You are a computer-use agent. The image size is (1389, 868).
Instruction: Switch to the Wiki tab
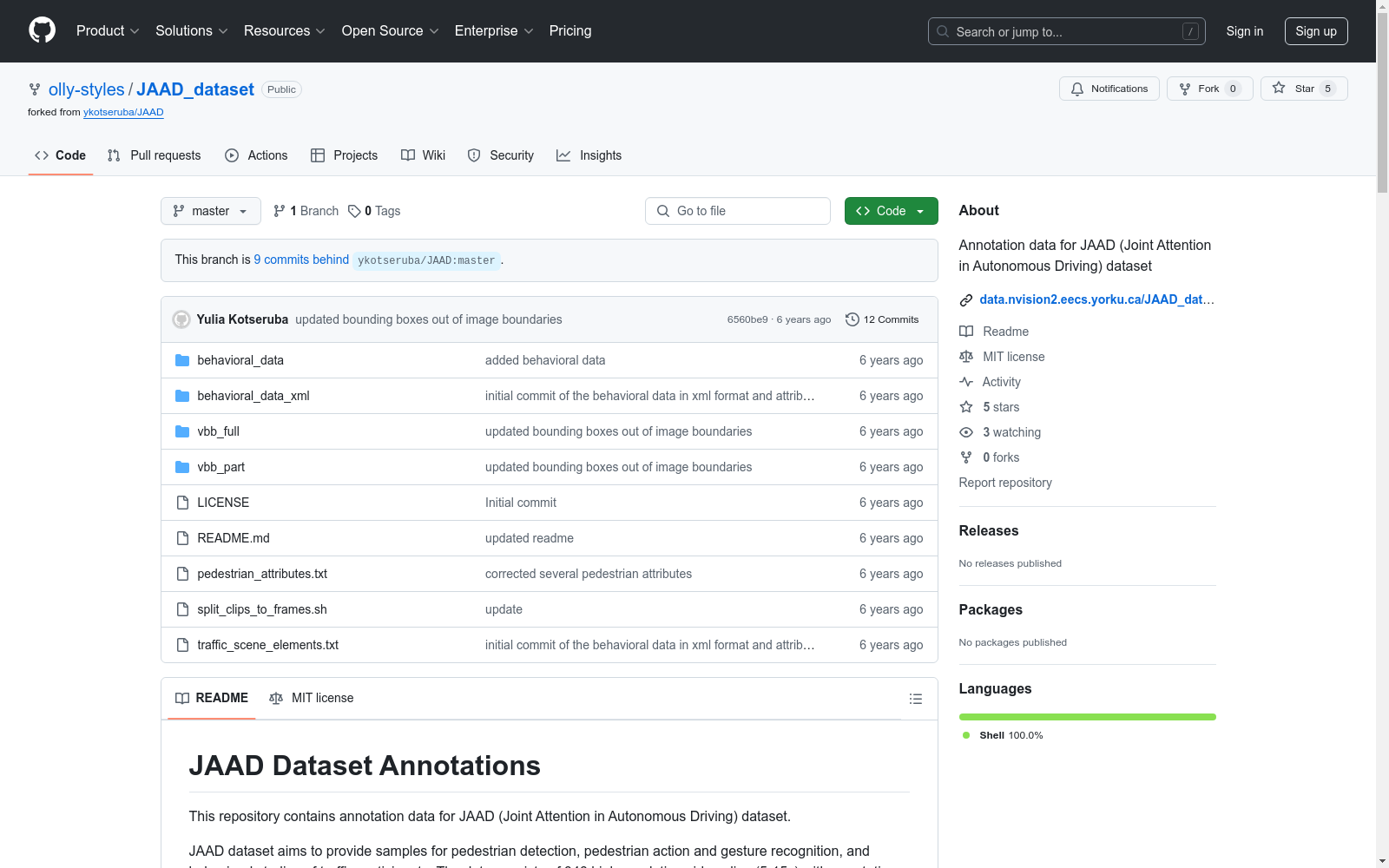pos(424,155)
